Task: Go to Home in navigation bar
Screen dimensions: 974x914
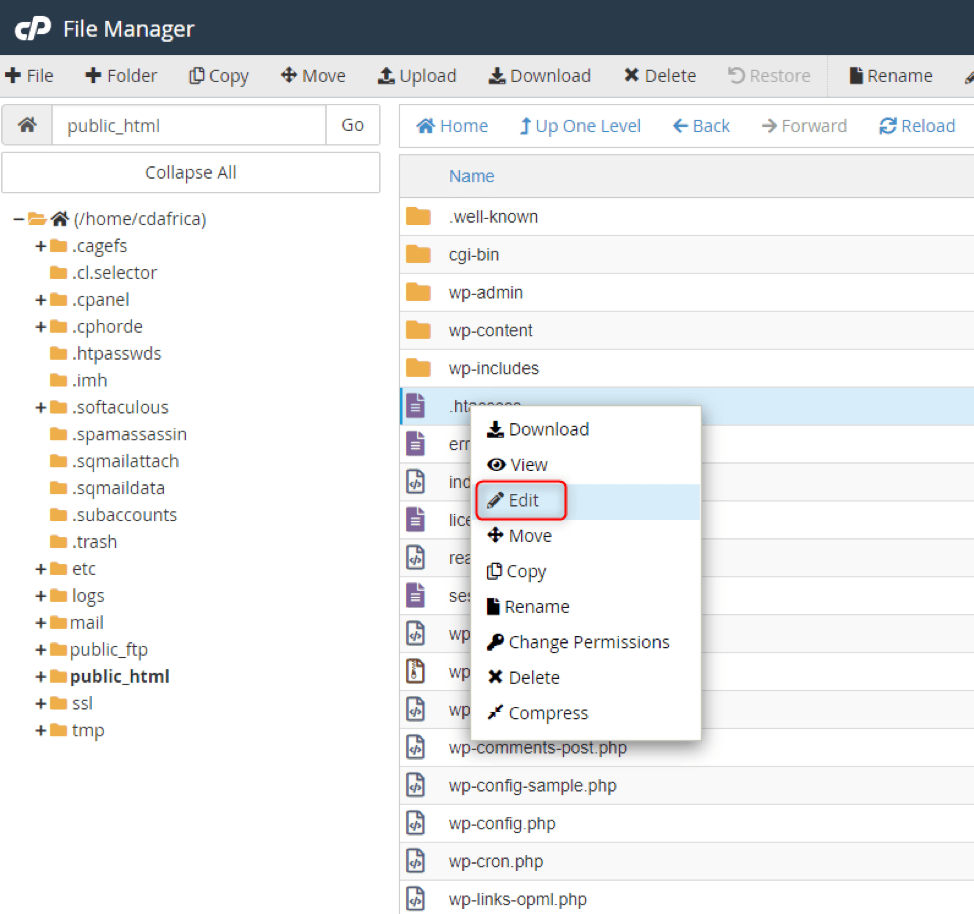Action: 452,126
